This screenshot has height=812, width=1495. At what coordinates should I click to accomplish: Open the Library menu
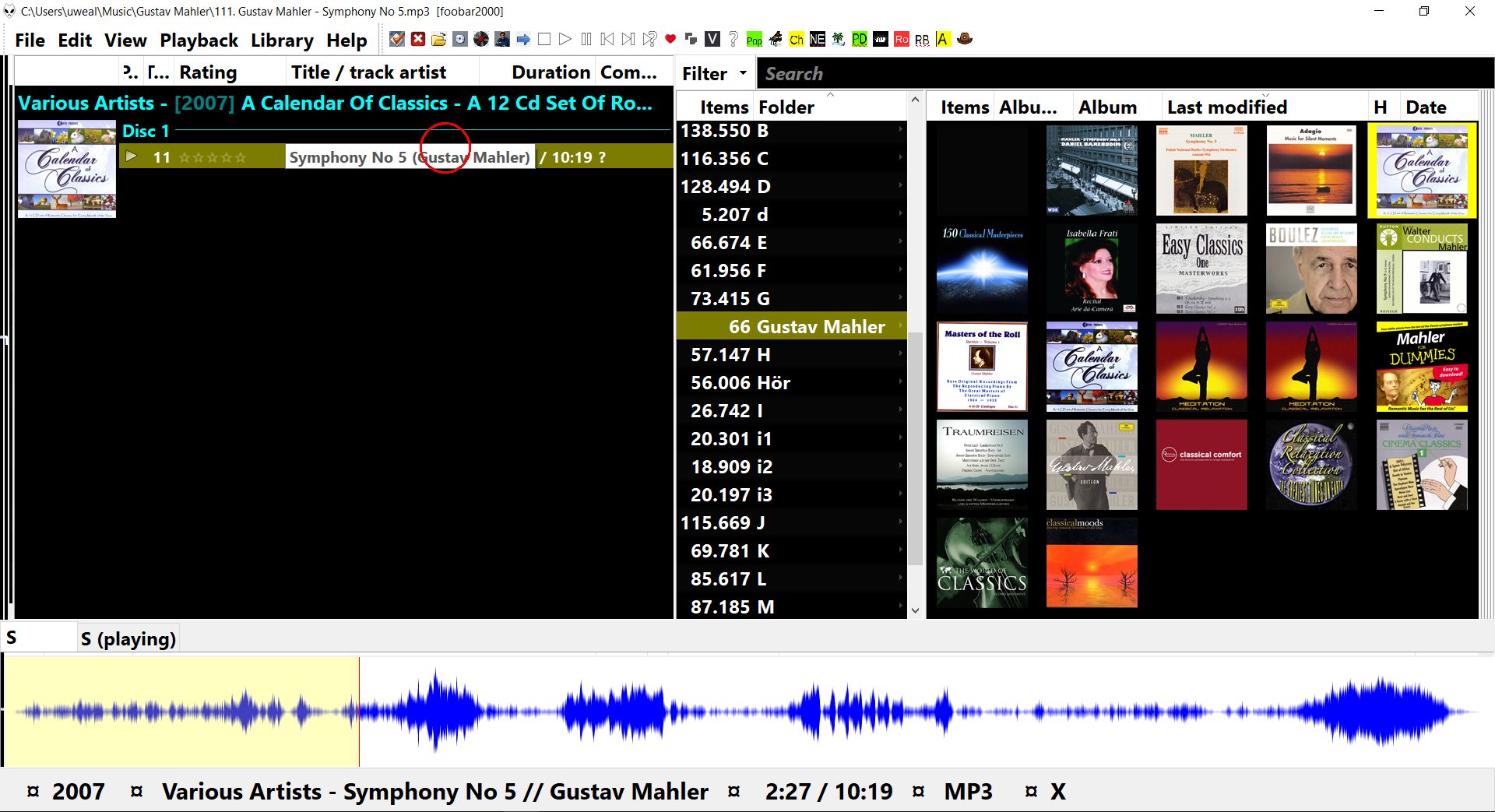coord(282,40)
